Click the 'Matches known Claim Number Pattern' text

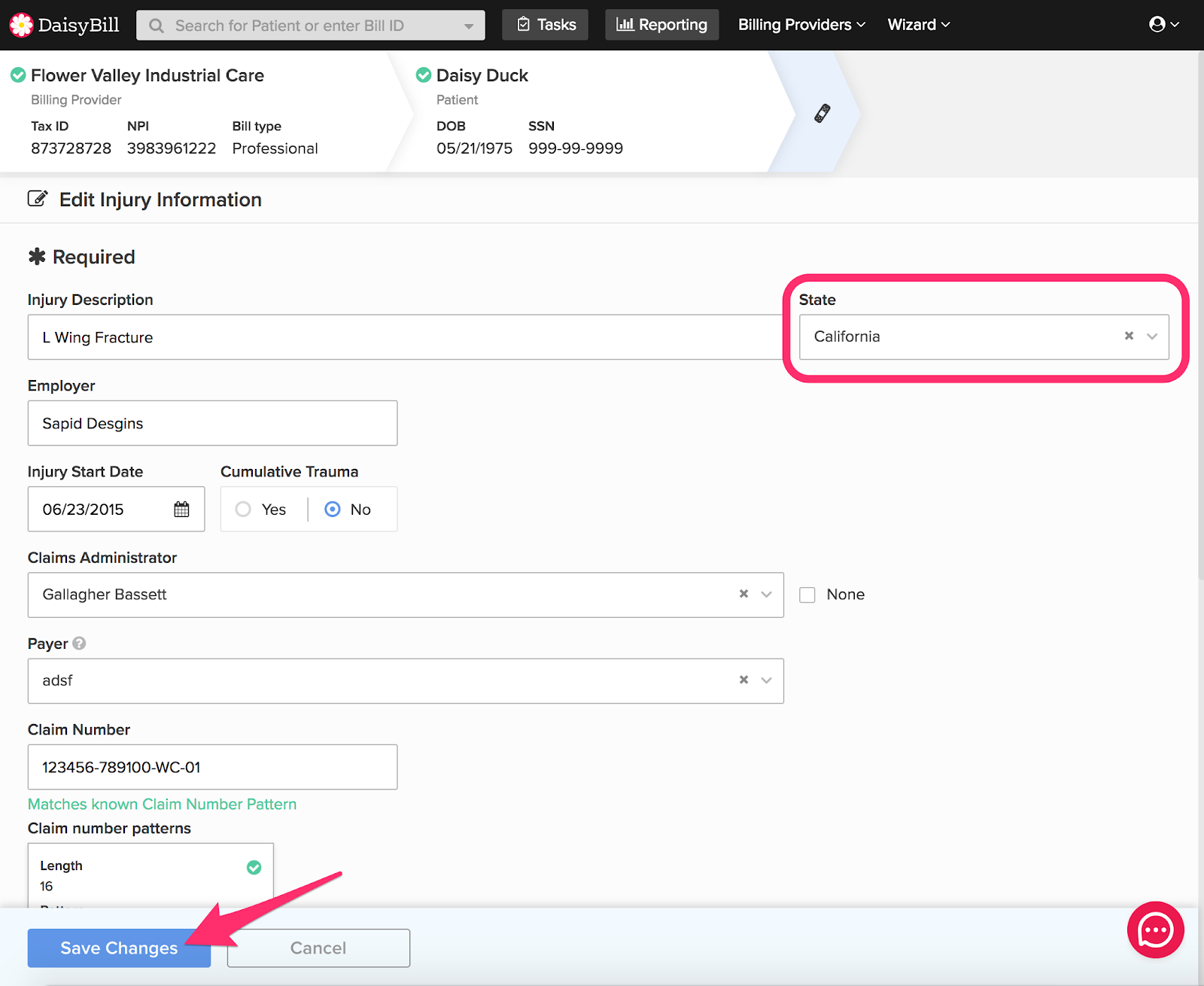(x=162, y=804)
